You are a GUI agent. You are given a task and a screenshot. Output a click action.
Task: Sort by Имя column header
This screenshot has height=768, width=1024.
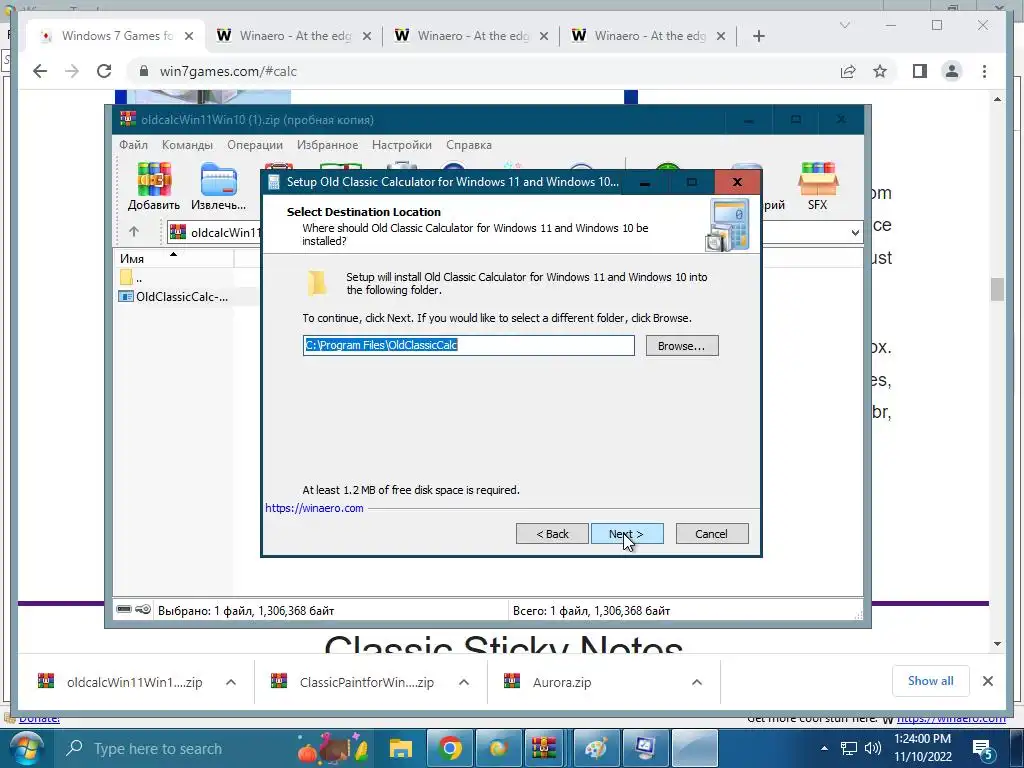(x=174, y=258)
